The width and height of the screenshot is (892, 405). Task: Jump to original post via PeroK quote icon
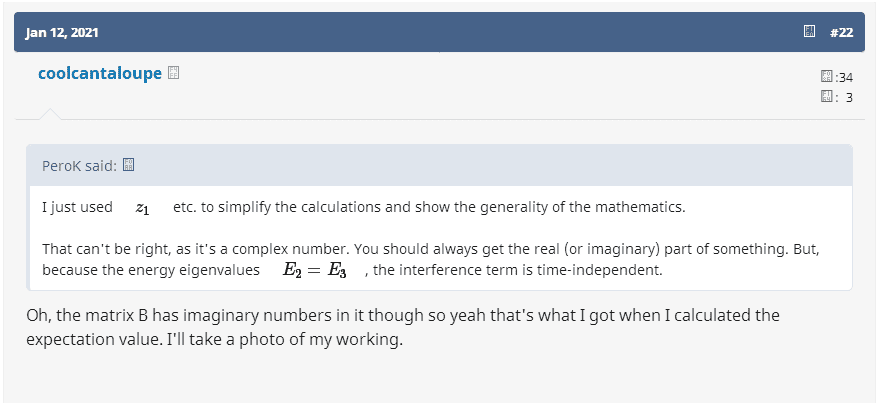128,165
